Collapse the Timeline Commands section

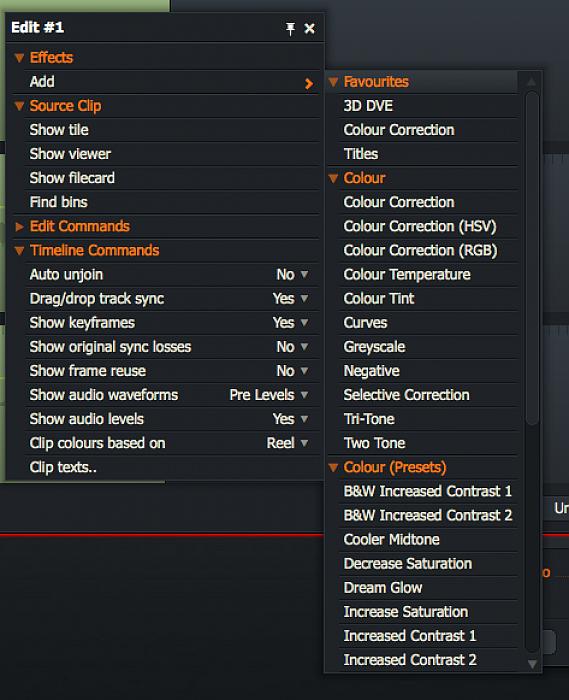click(19, 250)
